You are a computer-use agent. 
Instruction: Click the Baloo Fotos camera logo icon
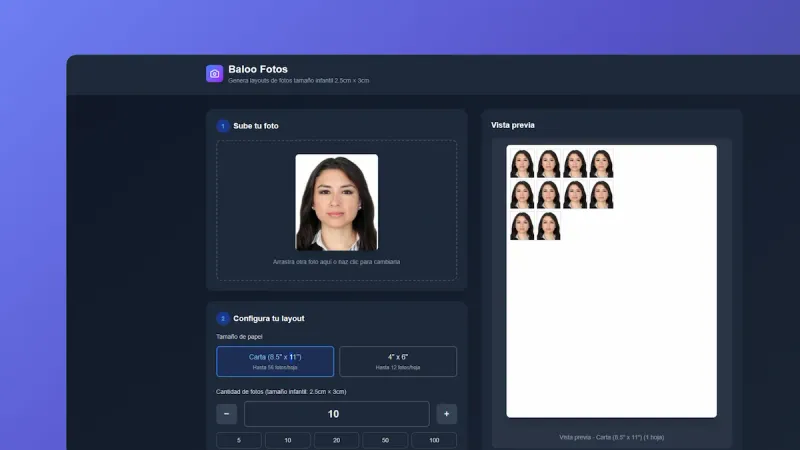tap(214, 73)
